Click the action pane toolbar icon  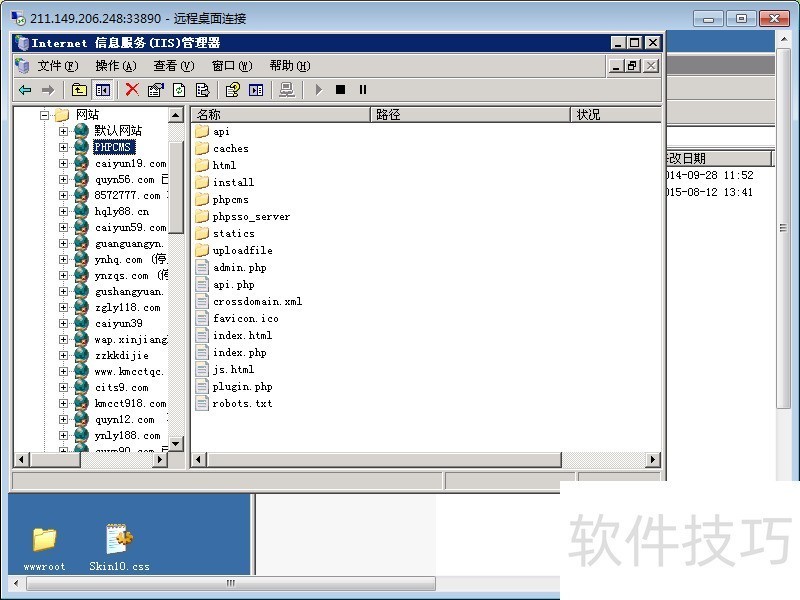tap(256, 90)
